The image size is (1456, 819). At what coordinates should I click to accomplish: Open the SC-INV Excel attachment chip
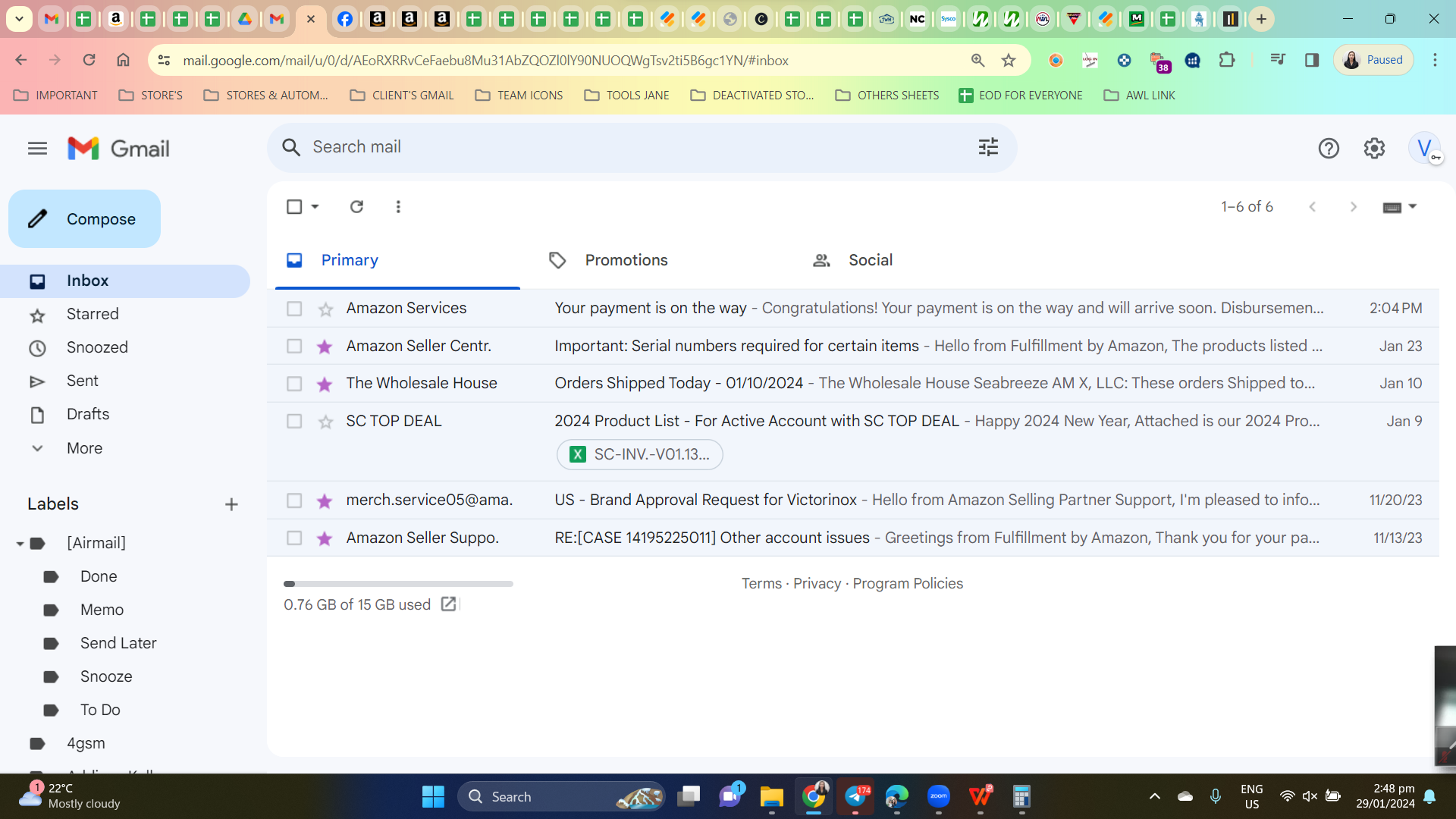(x=640, y=455)
